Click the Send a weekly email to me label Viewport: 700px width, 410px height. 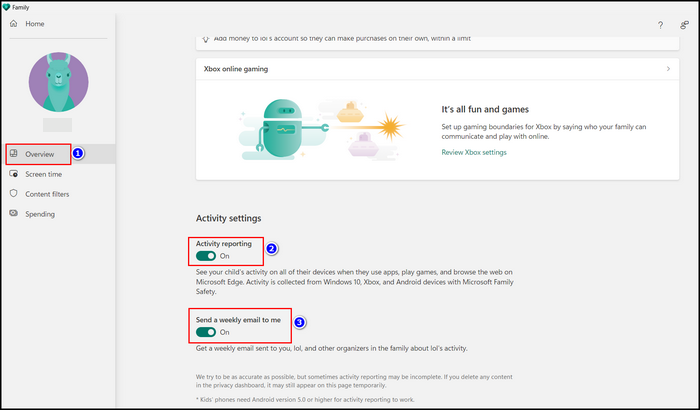coord(238,320)
